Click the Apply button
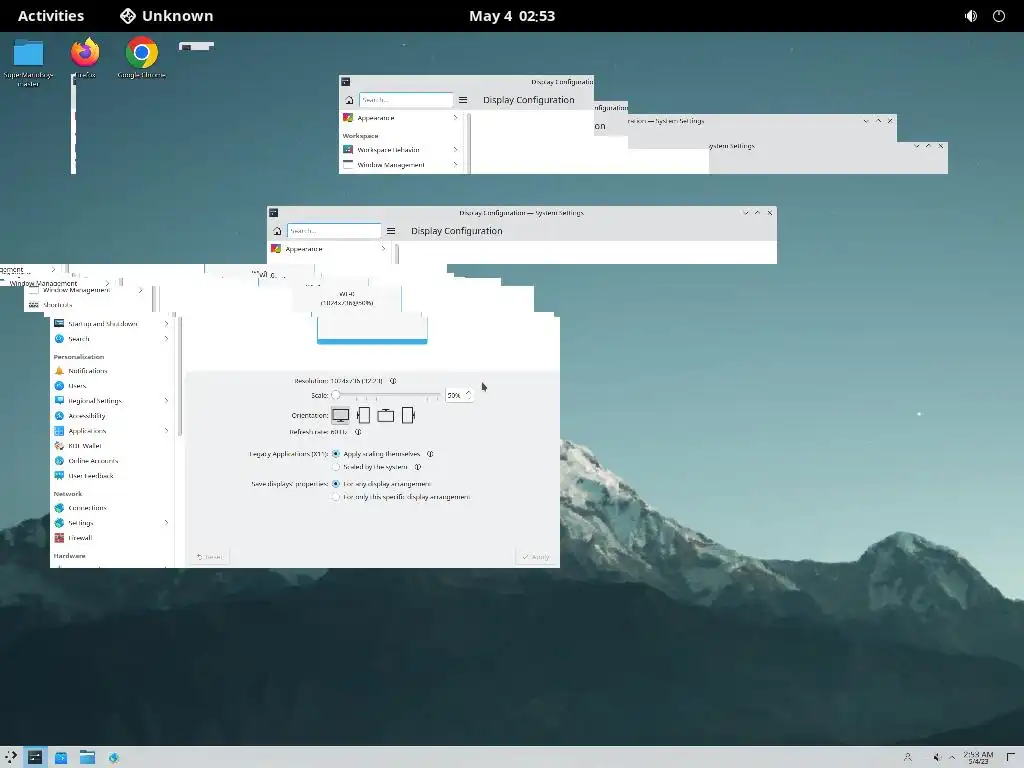This screenshot has height=768, width=1024. 536,557
